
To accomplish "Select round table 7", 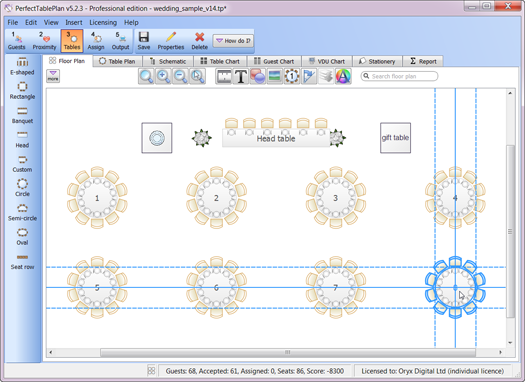I will (335, 288).
